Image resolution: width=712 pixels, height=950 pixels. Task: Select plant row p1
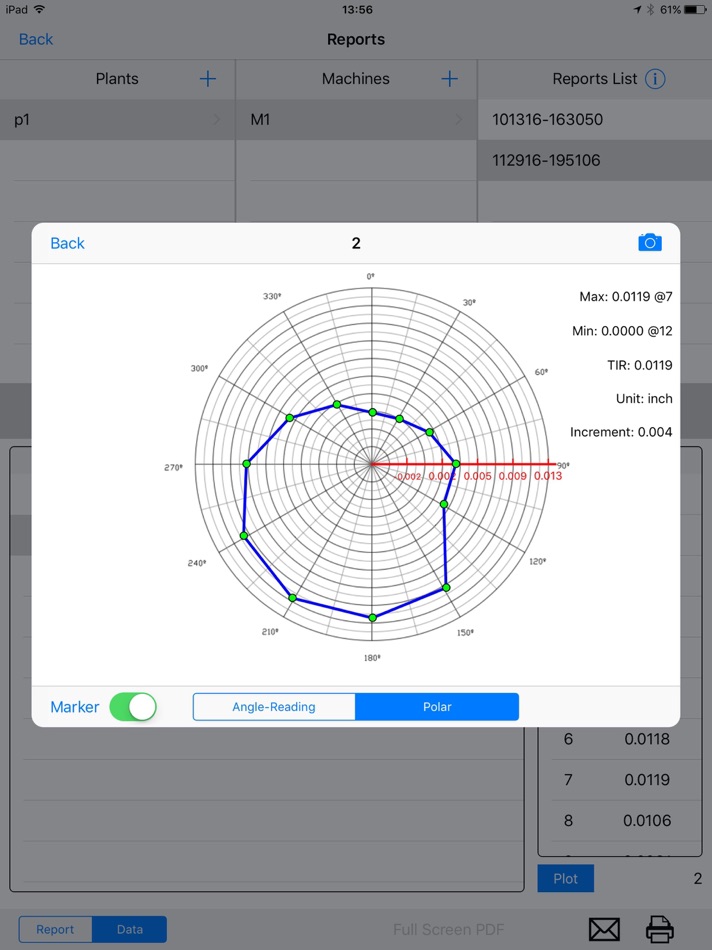pos(117,120)
